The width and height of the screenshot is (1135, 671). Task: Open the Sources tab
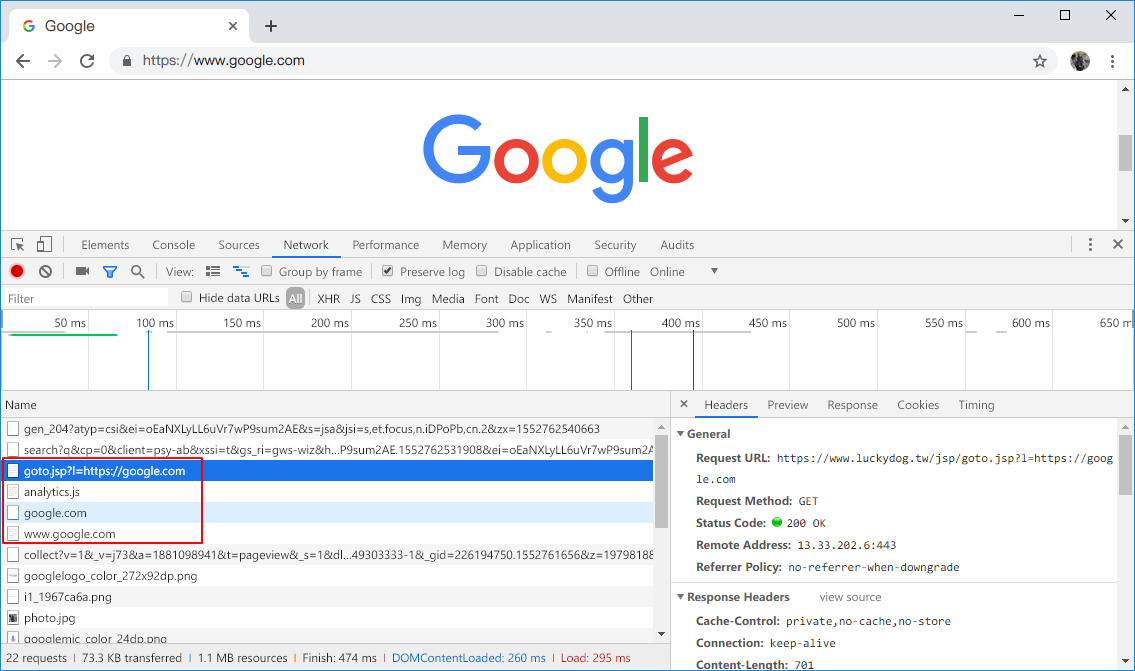[239, 245]
